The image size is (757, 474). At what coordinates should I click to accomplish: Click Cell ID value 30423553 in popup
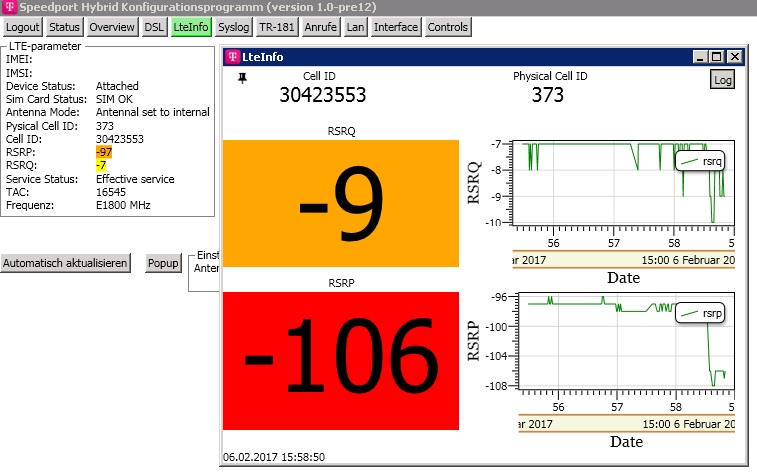point(322,95)
